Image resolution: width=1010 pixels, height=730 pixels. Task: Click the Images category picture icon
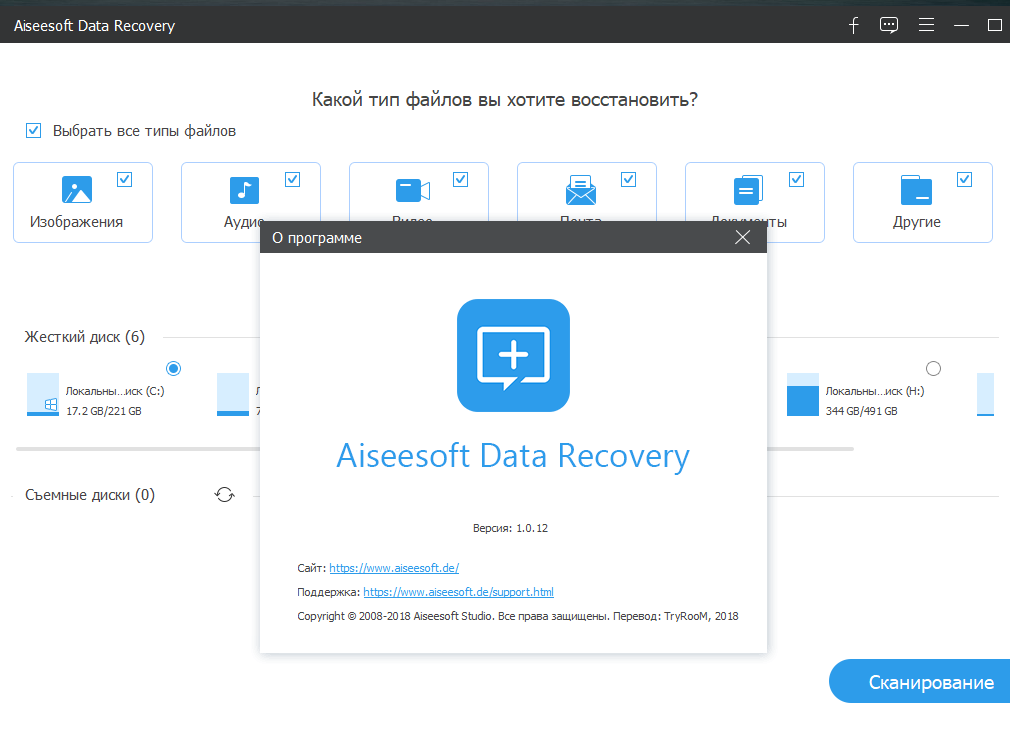tap(77, 190)
